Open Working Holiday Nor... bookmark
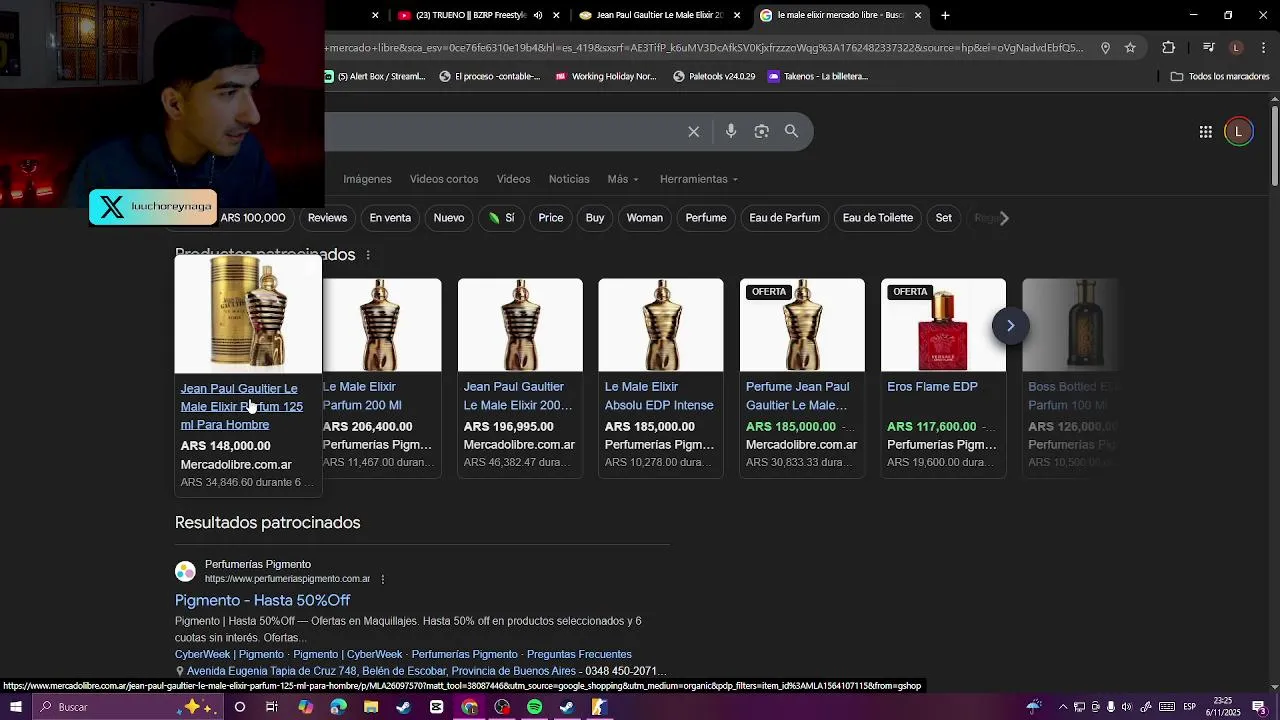The height and width of the screenshot is (720, 1280). [606, 76]
